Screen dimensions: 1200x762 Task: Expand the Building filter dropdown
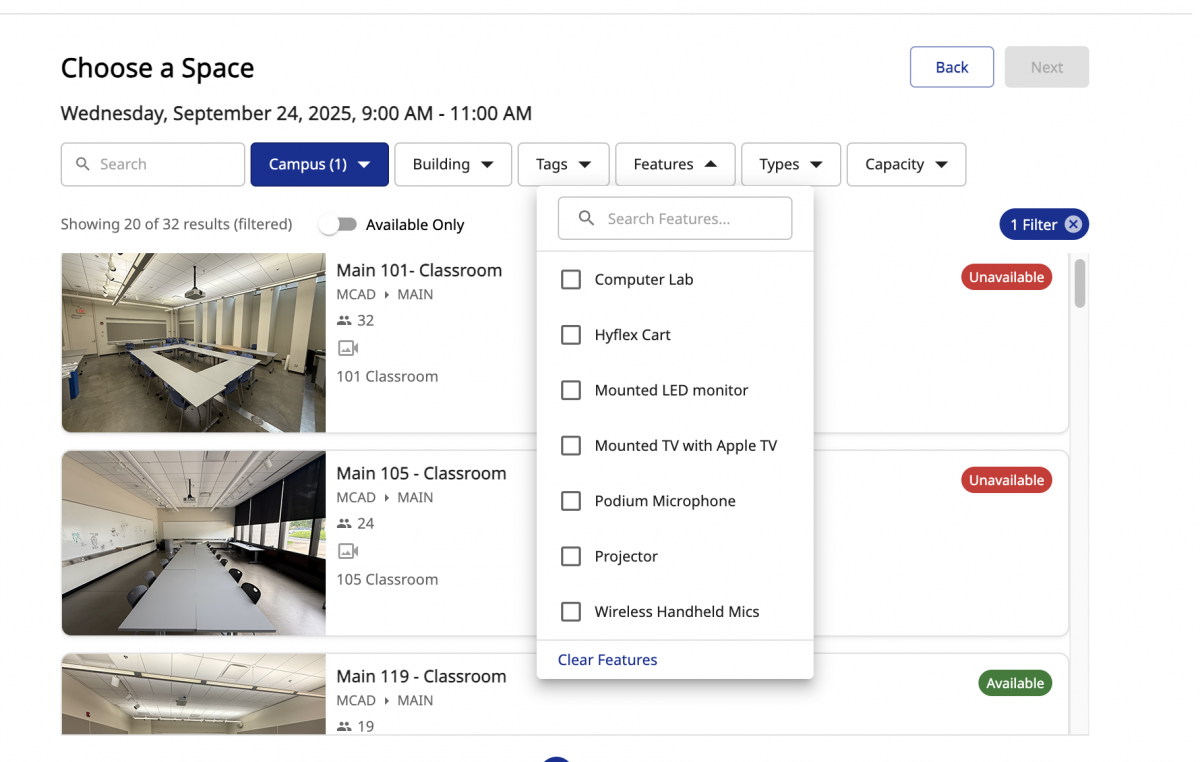tap(453, 164)
